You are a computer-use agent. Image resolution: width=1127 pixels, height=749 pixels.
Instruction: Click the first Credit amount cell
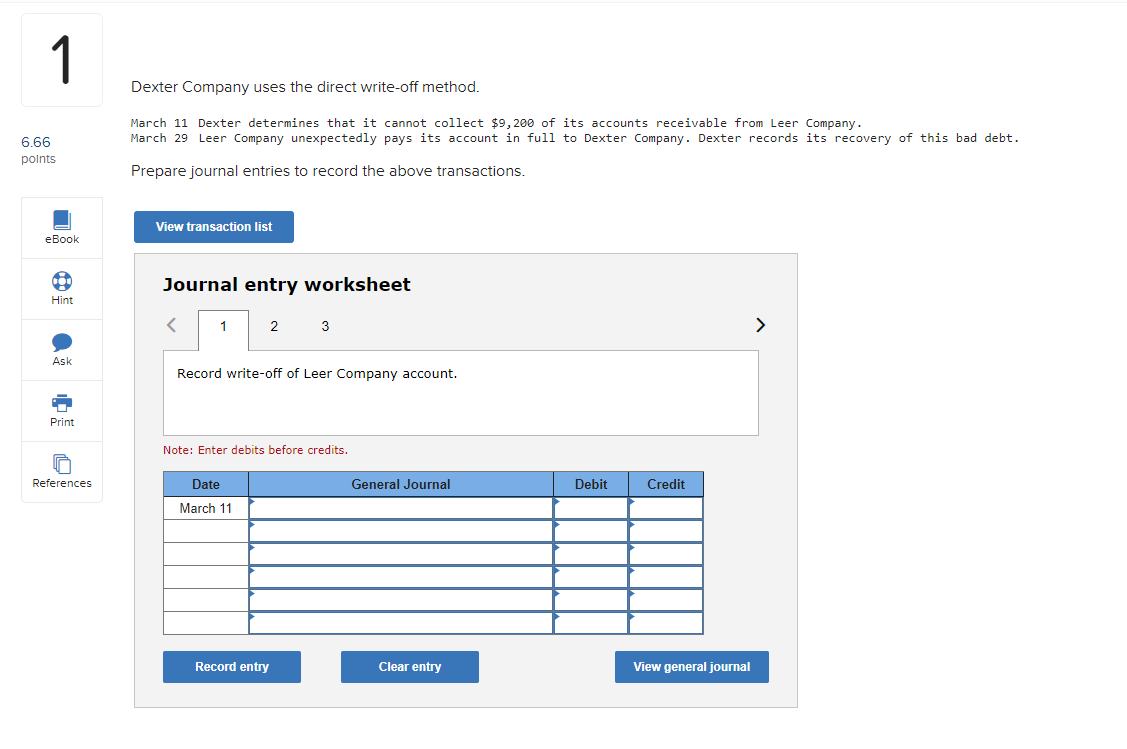665,507
